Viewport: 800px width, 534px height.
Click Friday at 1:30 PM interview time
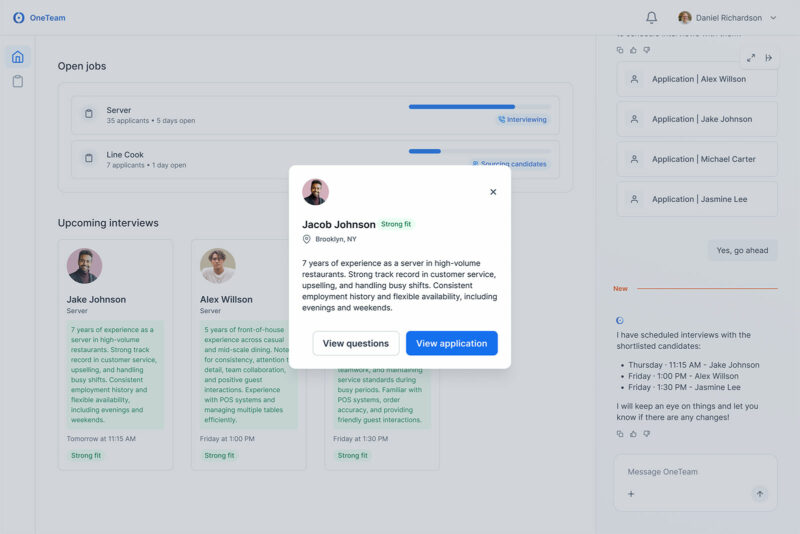tap(360, 439)
